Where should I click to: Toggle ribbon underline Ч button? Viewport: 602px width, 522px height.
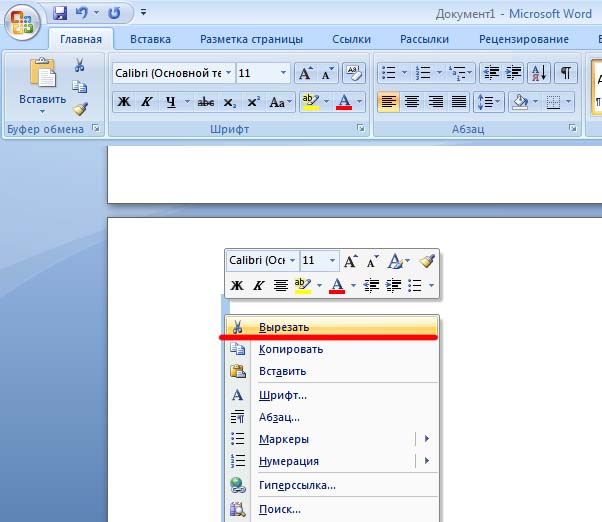(170, 102)
